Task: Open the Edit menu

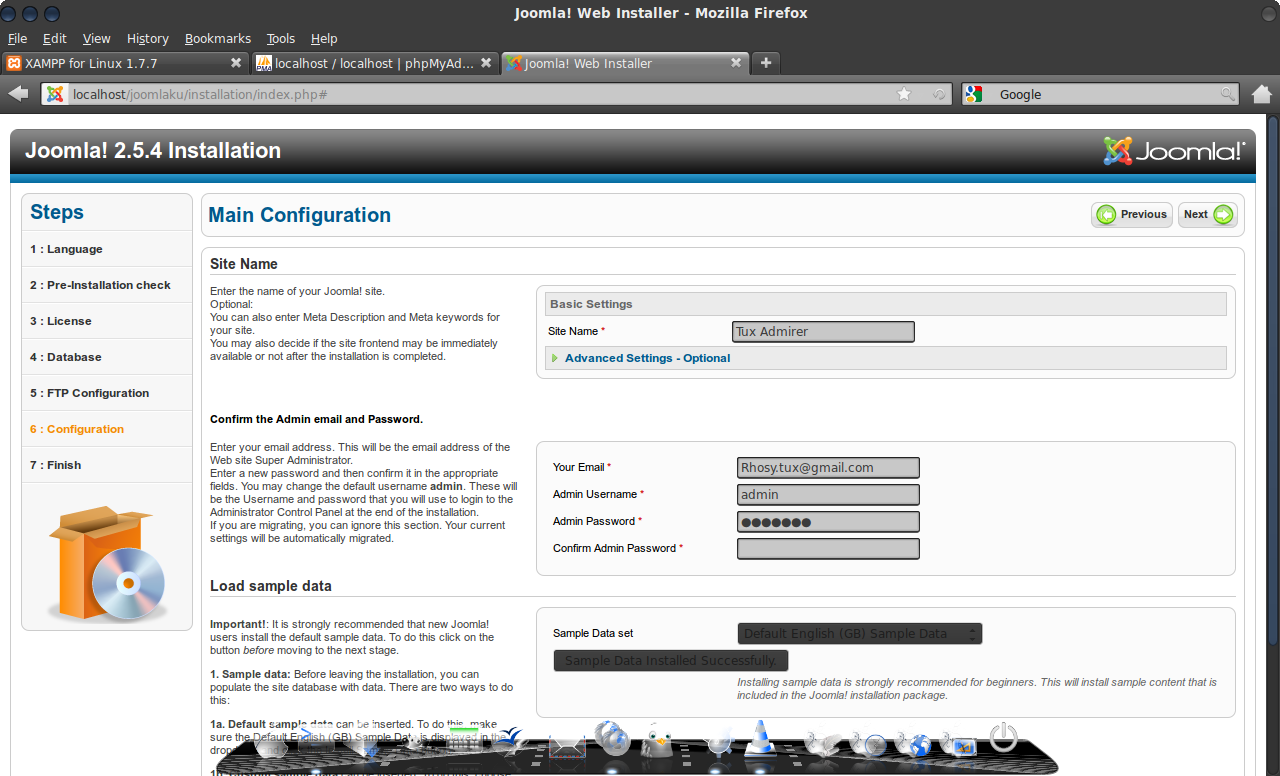Action: click(54, 38)
